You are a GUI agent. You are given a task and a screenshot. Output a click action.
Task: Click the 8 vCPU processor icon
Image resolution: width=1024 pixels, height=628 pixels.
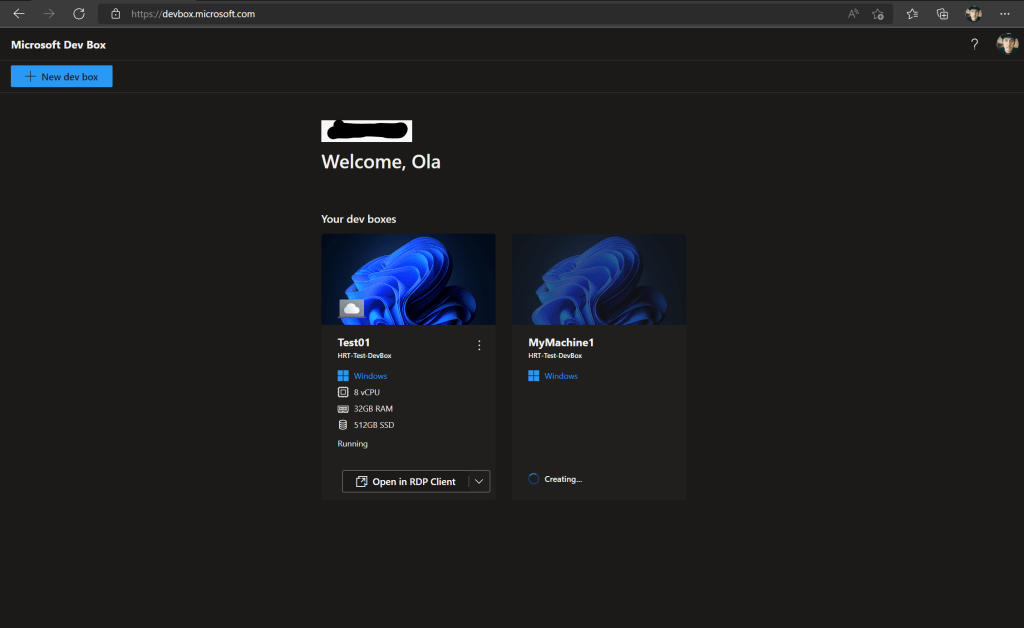click(343, 392)
